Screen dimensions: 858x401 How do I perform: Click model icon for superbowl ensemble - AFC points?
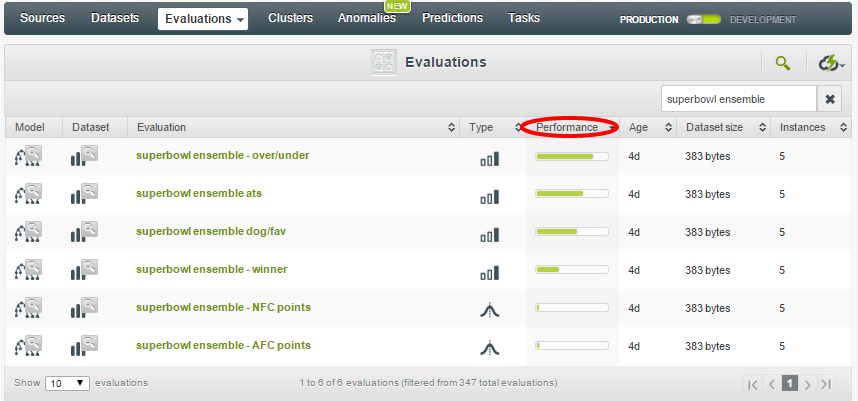29,347
